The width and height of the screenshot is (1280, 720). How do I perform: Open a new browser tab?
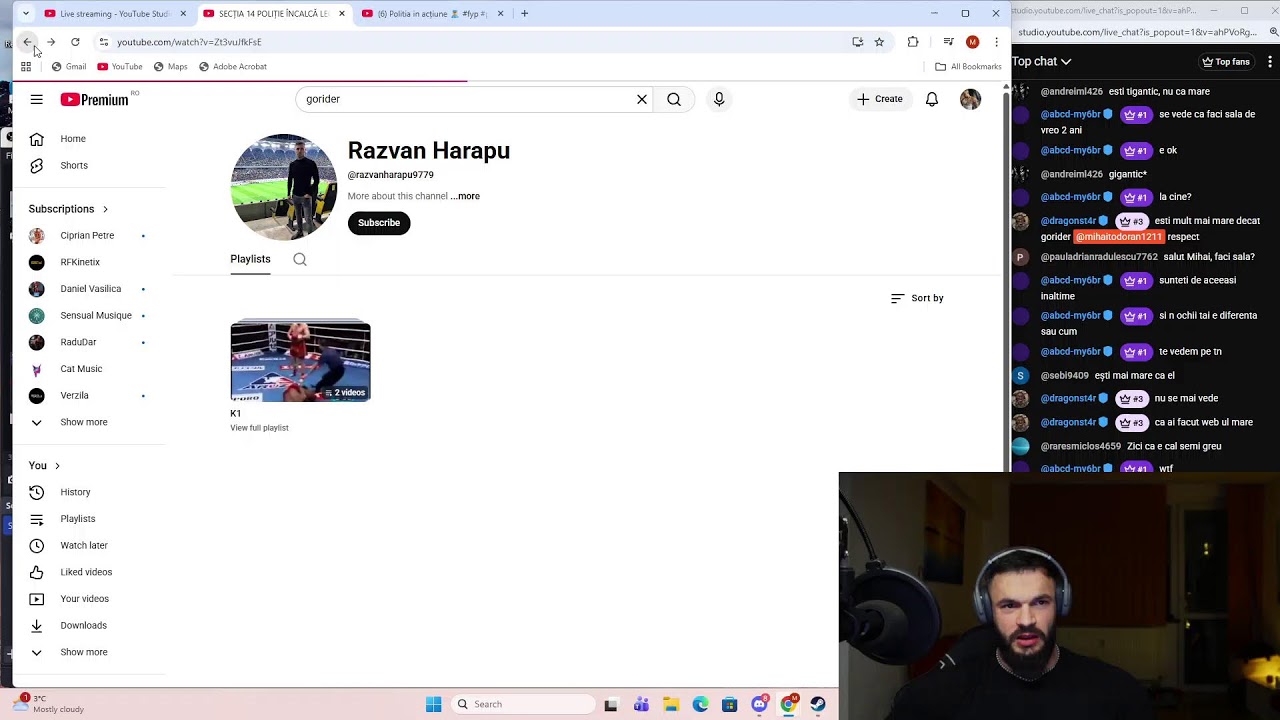click(x=524, y=14)
